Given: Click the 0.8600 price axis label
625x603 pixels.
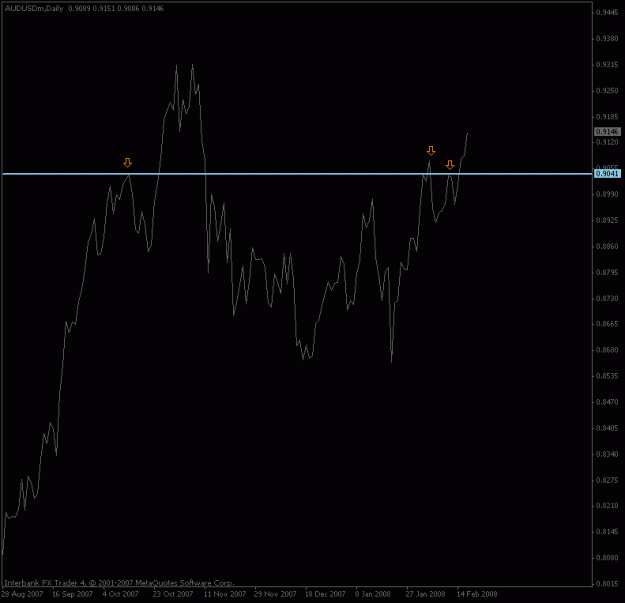Looking at the screenshot, I should pos(607,350).
